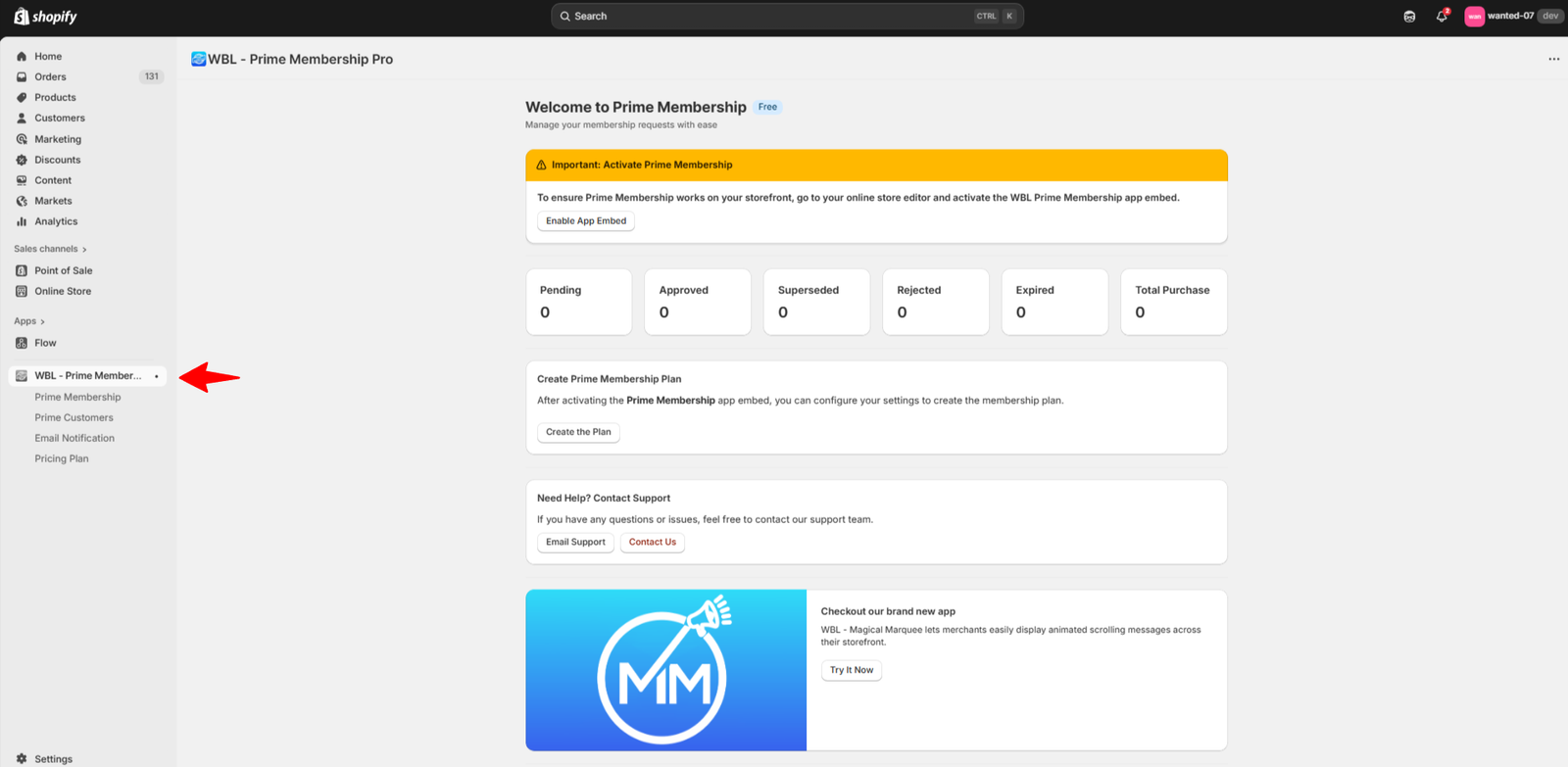
Task: Click the Marketing target icon
Action: click(22, 139)
